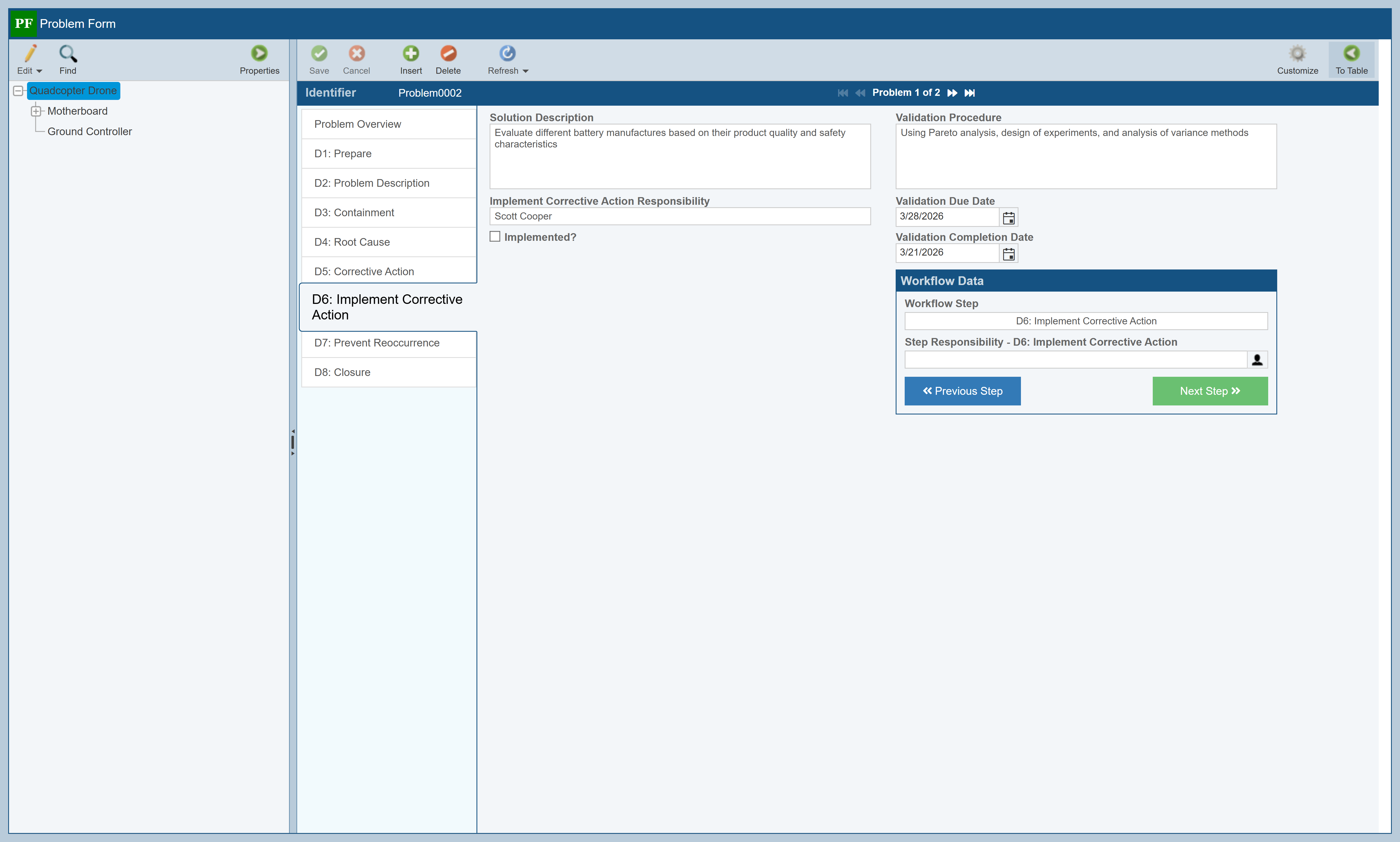Open the D7: Prevent Reoccurrence tab
Screen dimensions: 1400x842
[377, 343]
